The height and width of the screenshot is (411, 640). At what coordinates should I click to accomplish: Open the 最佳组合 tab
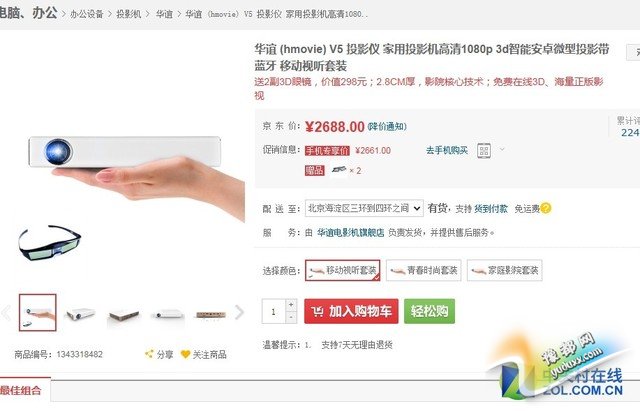[x=21, y=390]
